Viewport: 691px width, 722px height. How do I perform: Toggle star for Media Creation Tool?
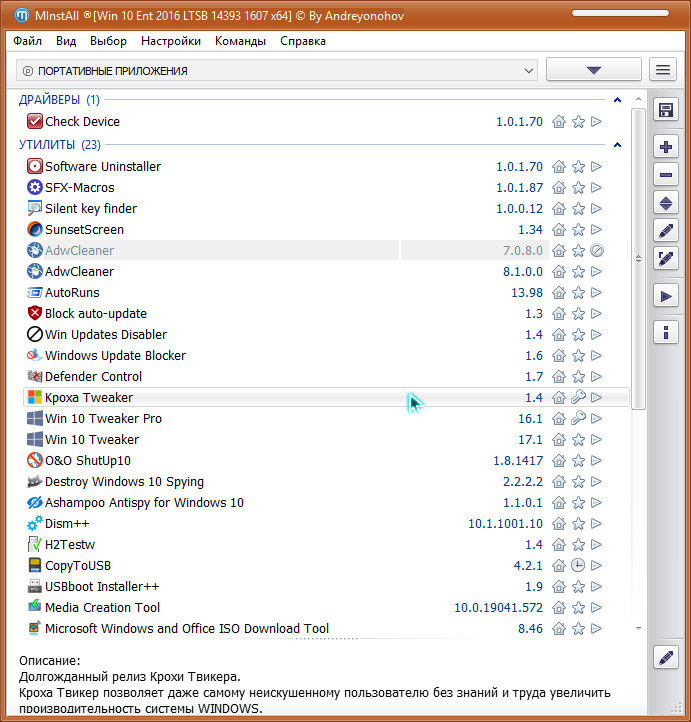click(x=578, y=608)
